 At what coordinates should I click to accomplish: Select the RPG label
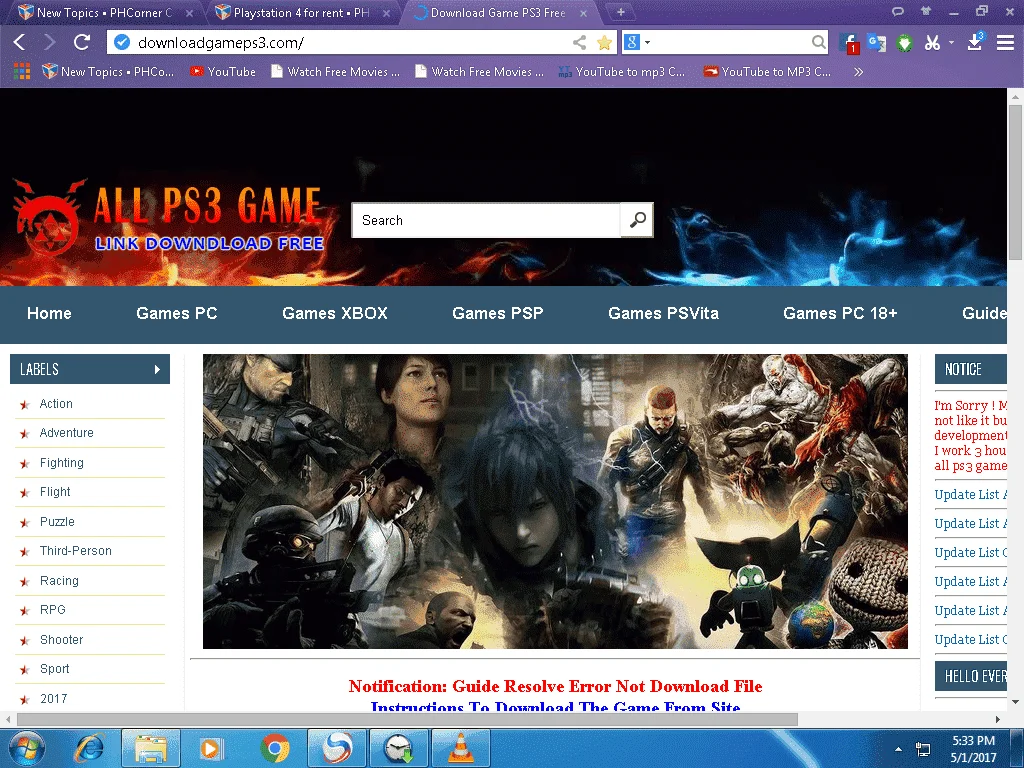coord(52,609)
